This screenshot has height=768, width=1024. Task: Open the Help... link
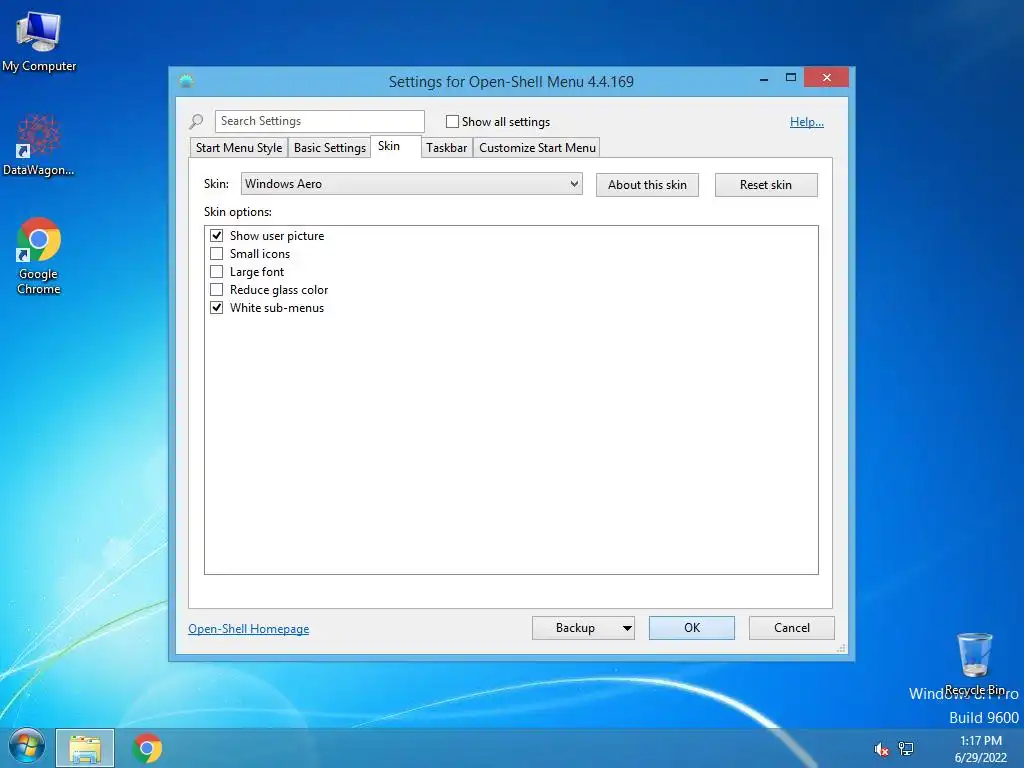click(807, 121)
